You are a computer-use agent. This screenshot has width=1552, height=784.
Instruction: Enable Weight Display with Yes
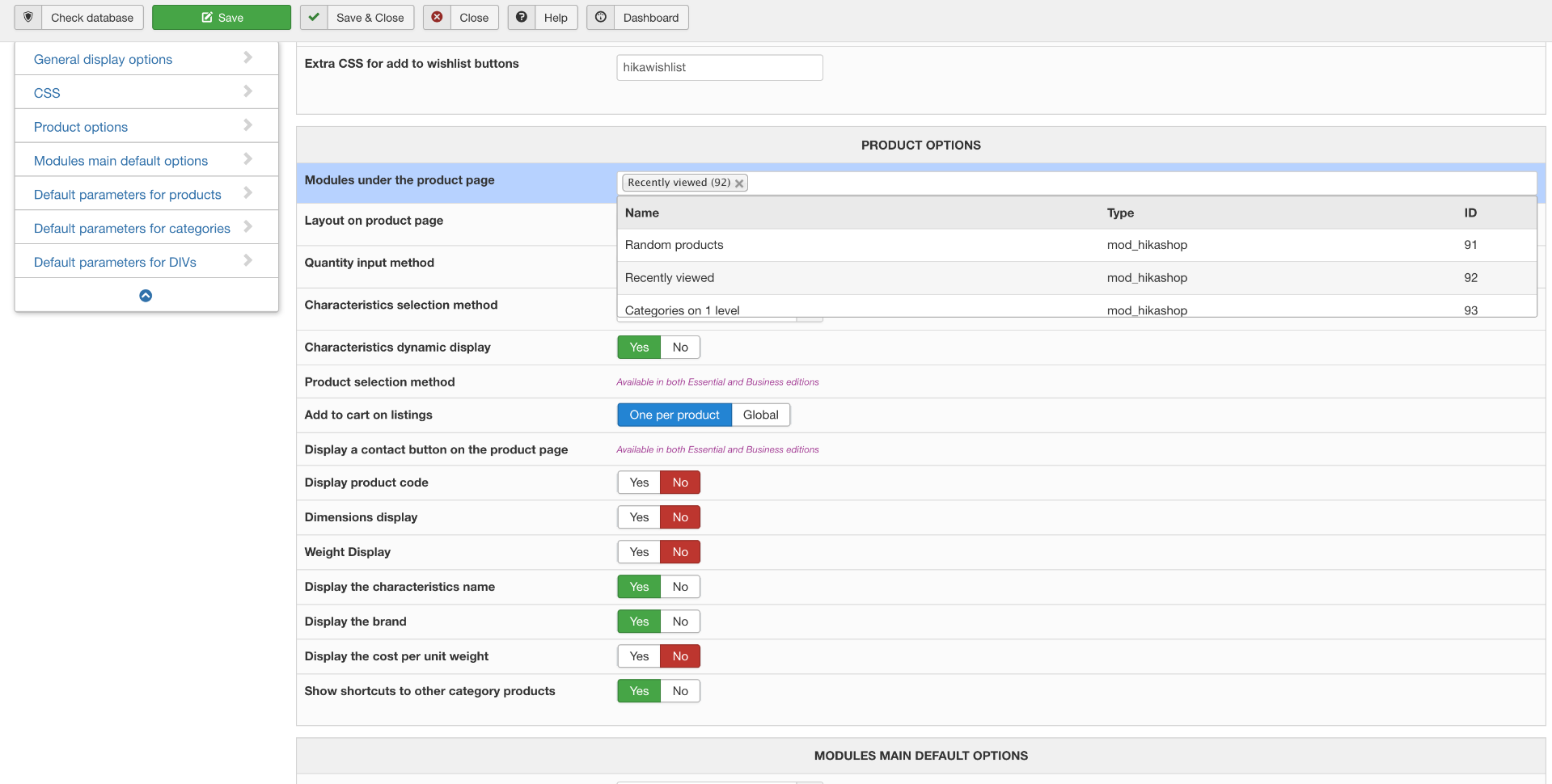[639, 552]
